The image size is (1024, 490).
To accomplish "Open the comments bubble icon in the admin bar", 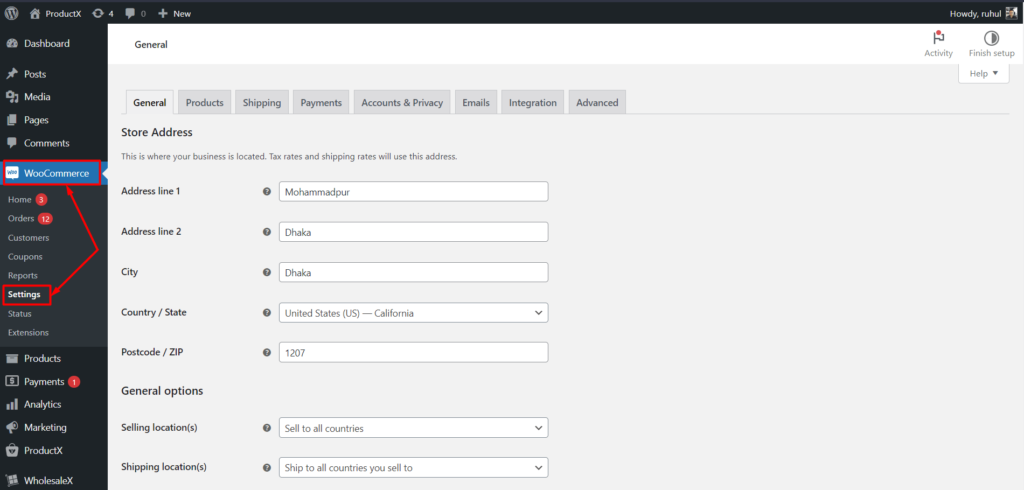I will click(131, 13).
